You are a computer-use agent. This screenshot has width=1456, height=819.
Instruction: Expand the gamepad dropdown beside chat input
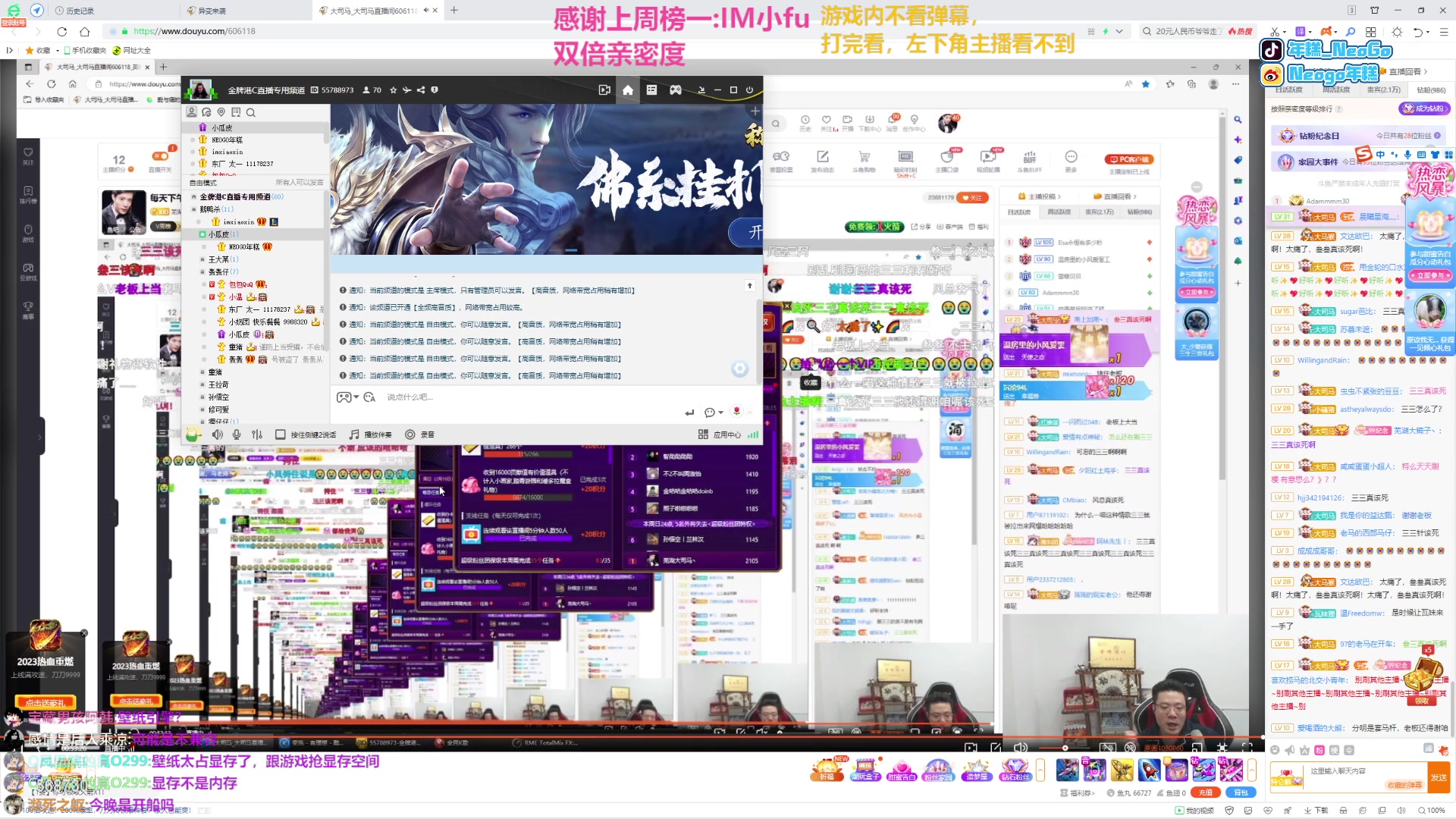356,398
